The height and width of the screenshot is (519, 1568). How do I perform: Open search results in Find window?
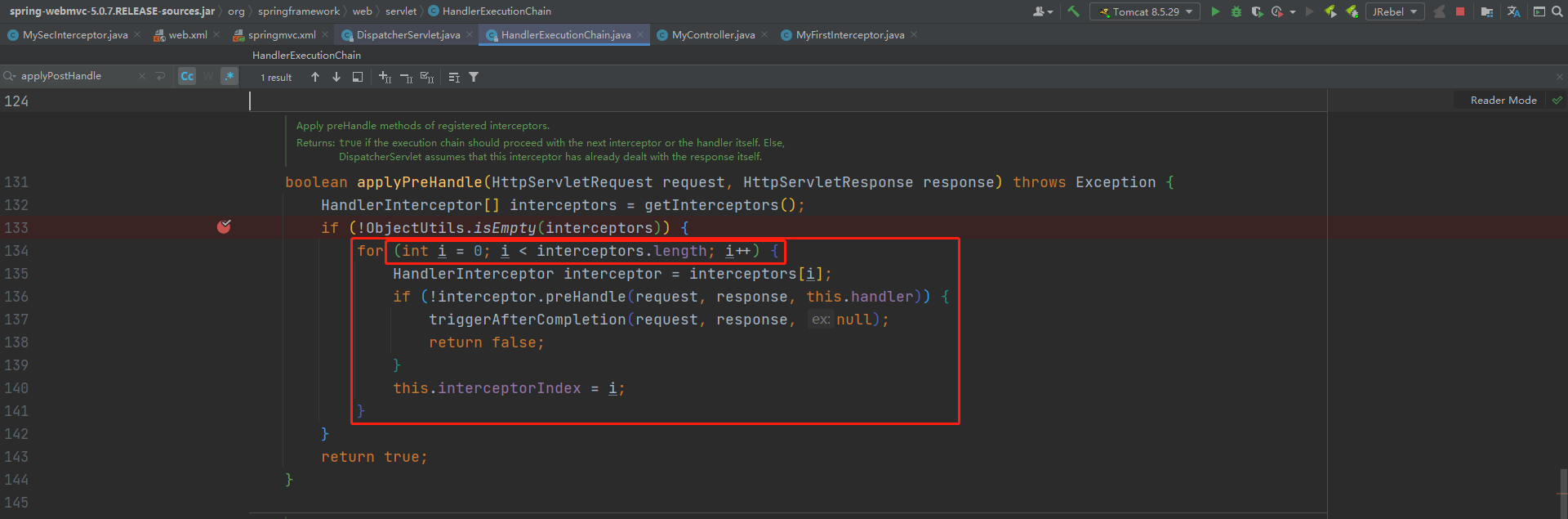coord(454,77)
